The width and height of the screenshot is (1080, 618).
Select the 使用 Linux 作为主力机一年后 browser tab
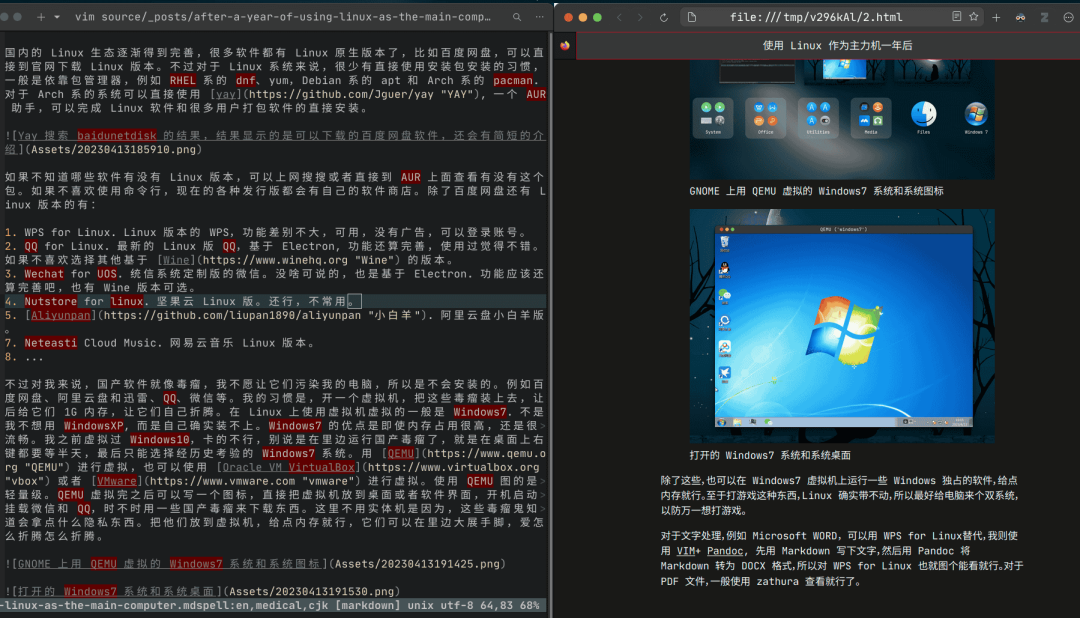coord(837,45)
